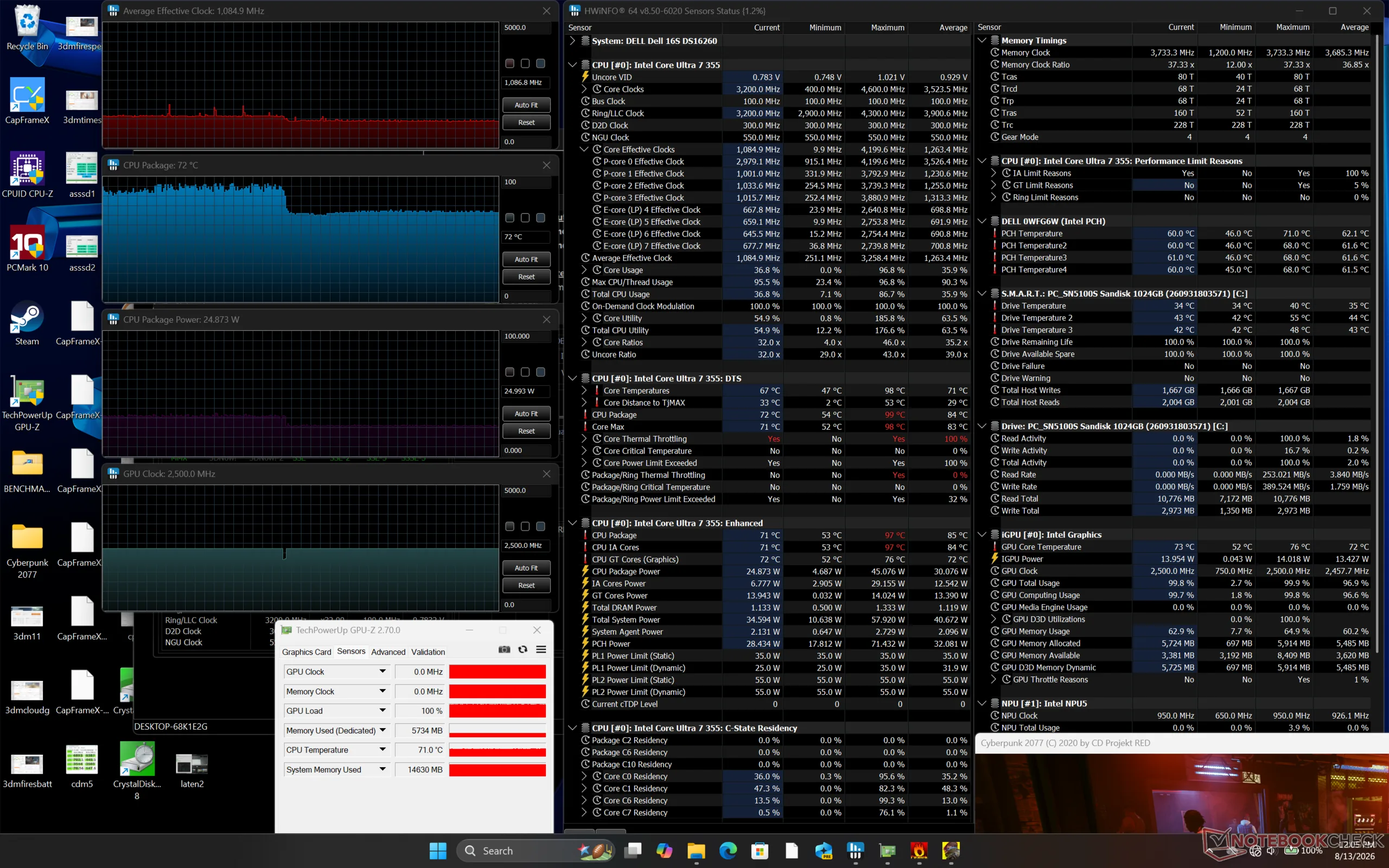This screenshot has height=868, width=1389.
Task: Click Auto Fit in the CPU Package temperature graph
Action: [x=526, y=259]
